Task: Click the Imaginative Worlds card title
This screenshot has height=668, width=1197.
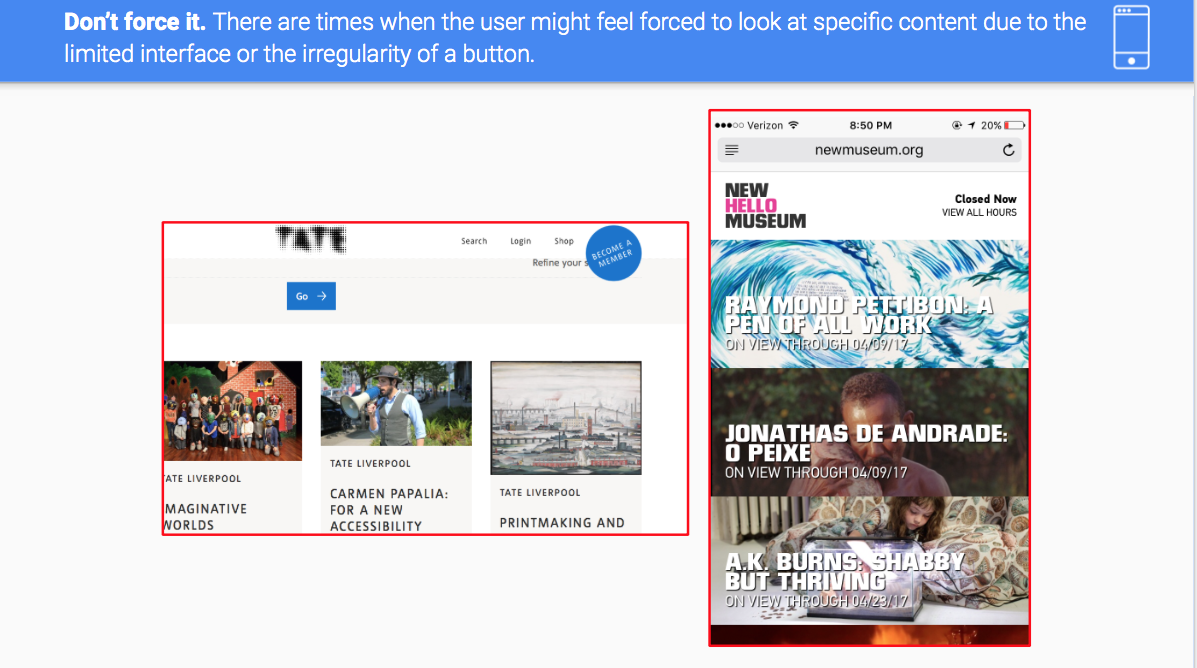Action: [205, 517]
